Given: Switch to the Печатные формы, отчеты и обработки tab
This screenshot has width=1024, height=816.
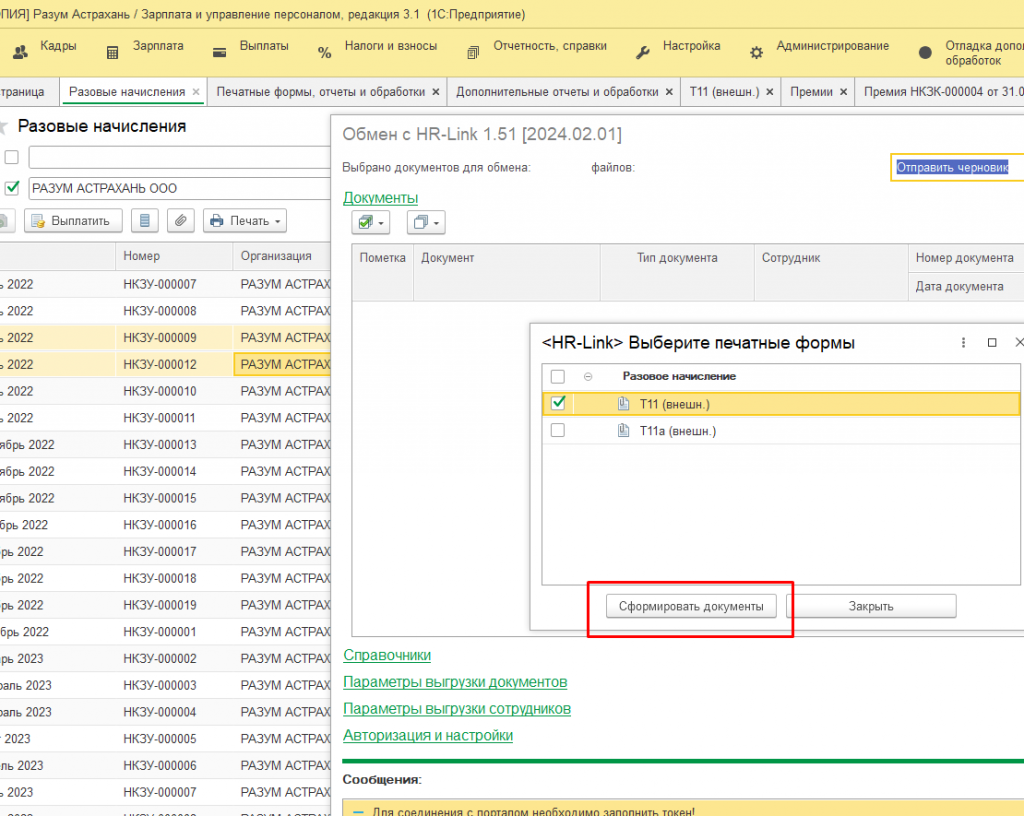Looking at the screenshot, I should click(x=320, y=92).
